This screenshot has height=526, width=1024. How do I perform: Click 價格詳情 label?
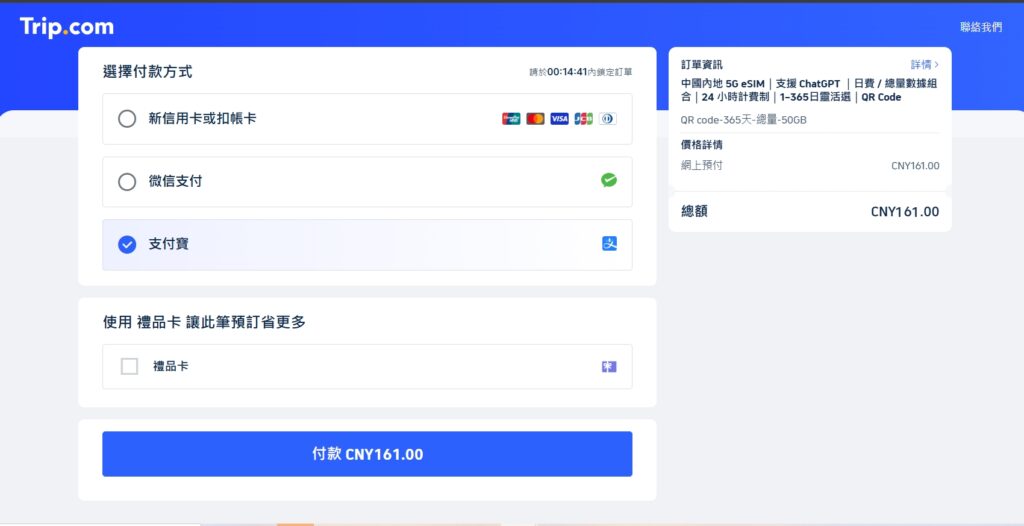pyautogui.click(x=701, y=144)
